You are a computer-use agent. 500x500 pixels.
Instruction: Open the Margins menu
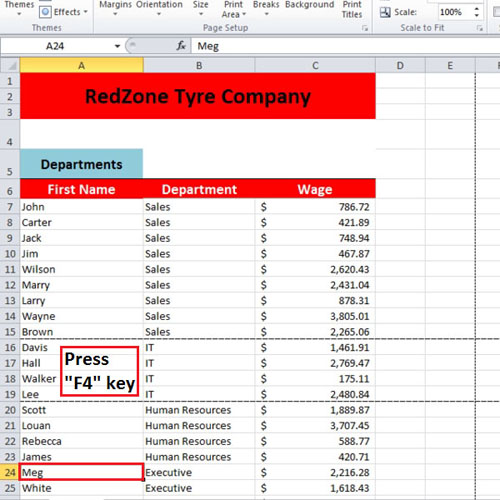tap(115, 8)
